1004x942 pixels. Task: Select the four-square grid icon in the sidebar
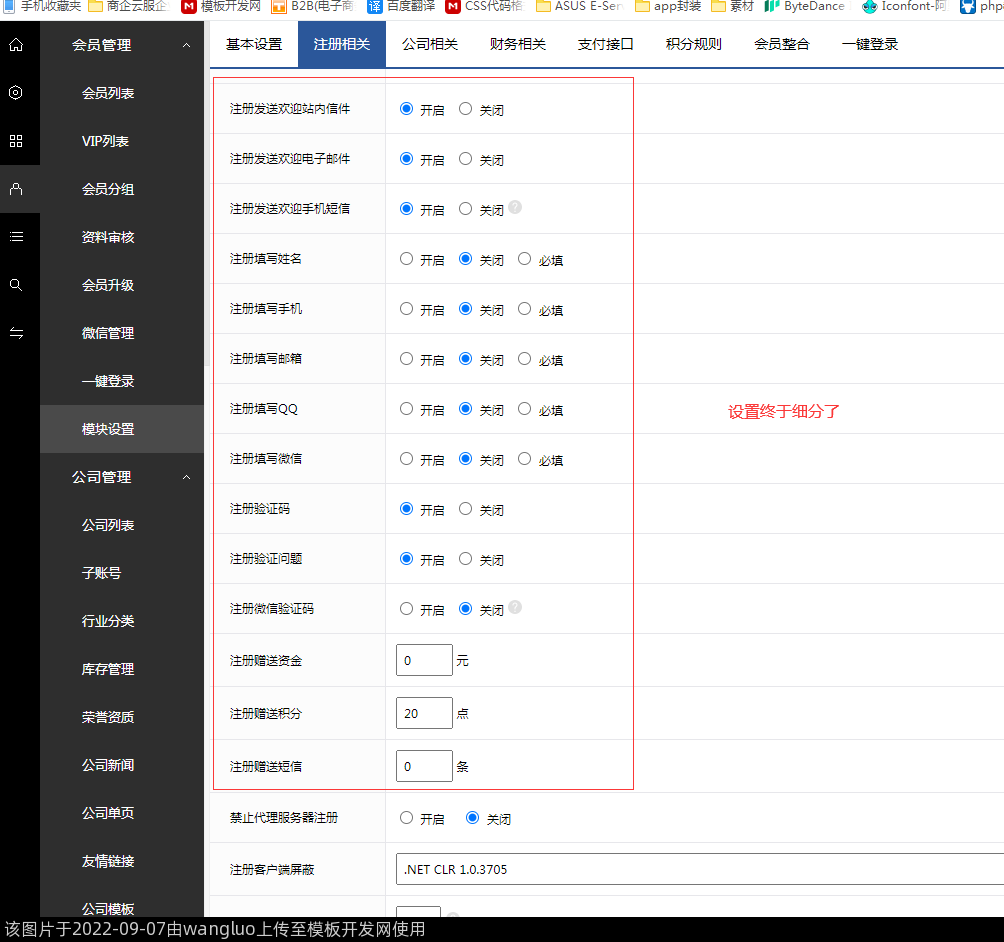[x=16, y=141]
